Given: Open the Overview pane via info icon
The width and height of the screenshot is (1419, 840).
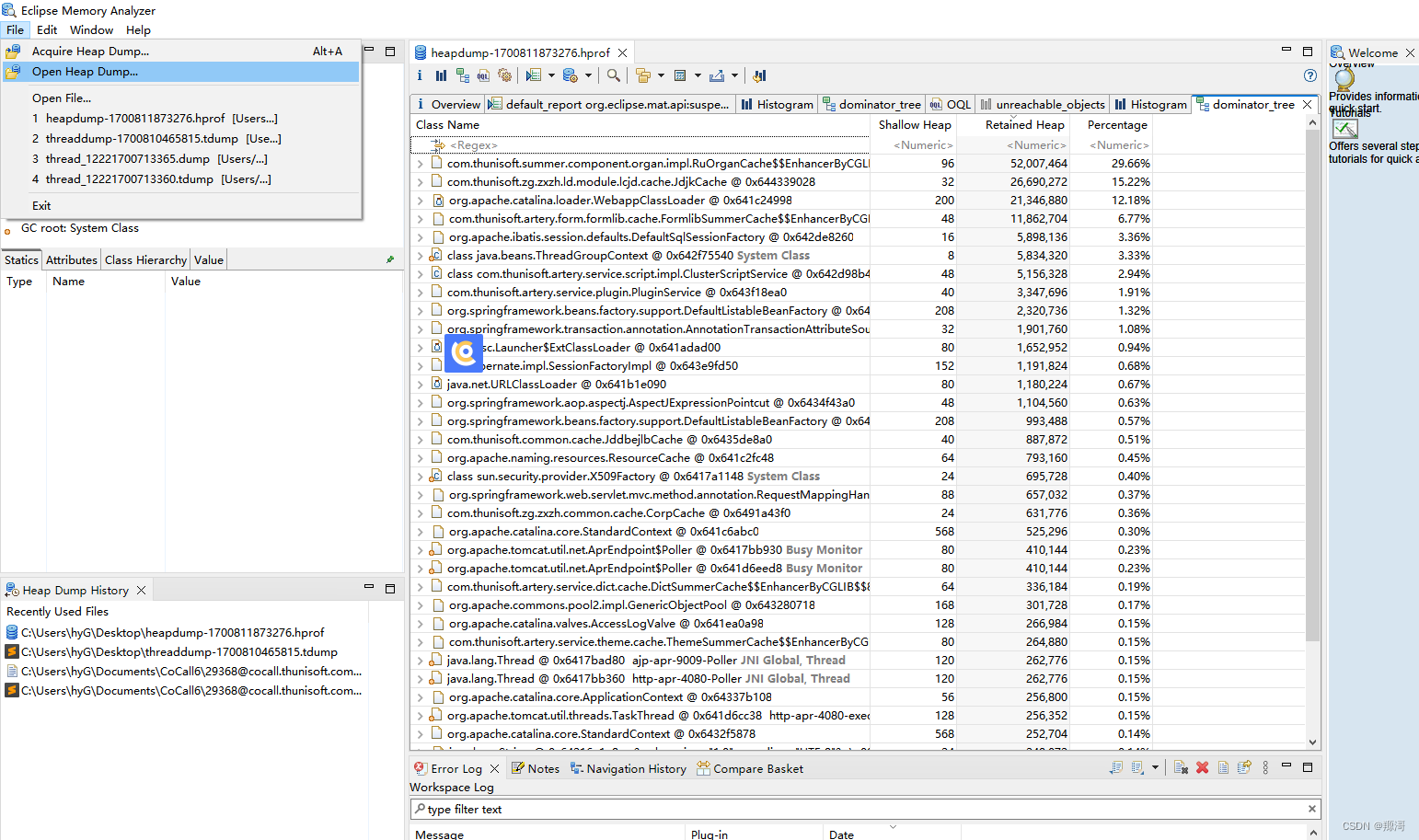Looking at the screenshot, I should click(420, 75).
